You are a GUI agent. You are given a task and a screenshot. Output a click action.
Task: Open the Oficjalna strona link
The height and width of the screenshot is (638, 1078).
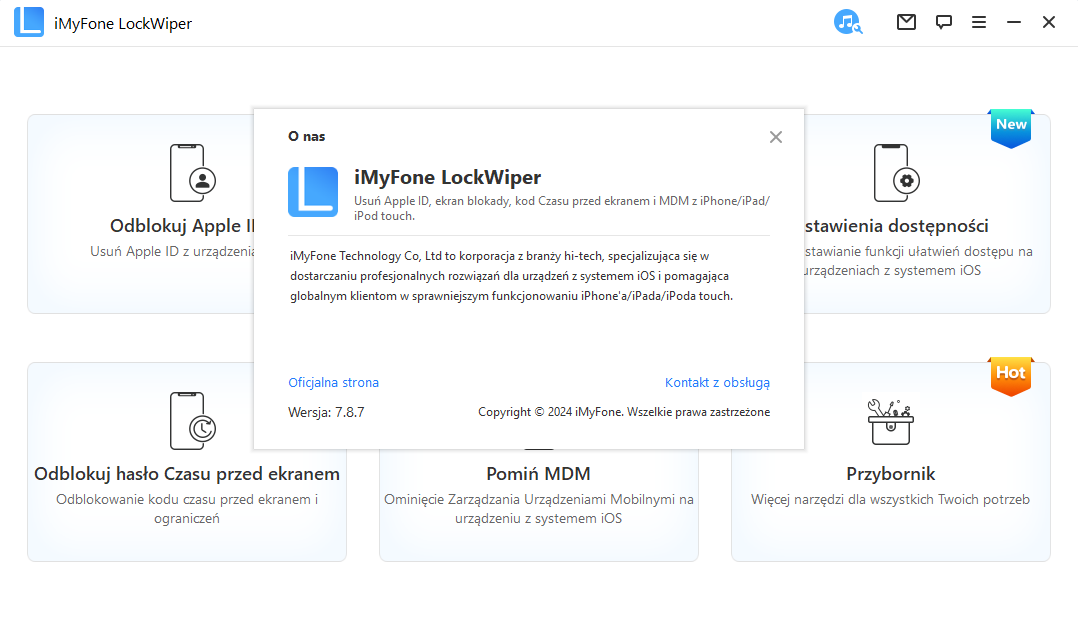pos(333,382)
